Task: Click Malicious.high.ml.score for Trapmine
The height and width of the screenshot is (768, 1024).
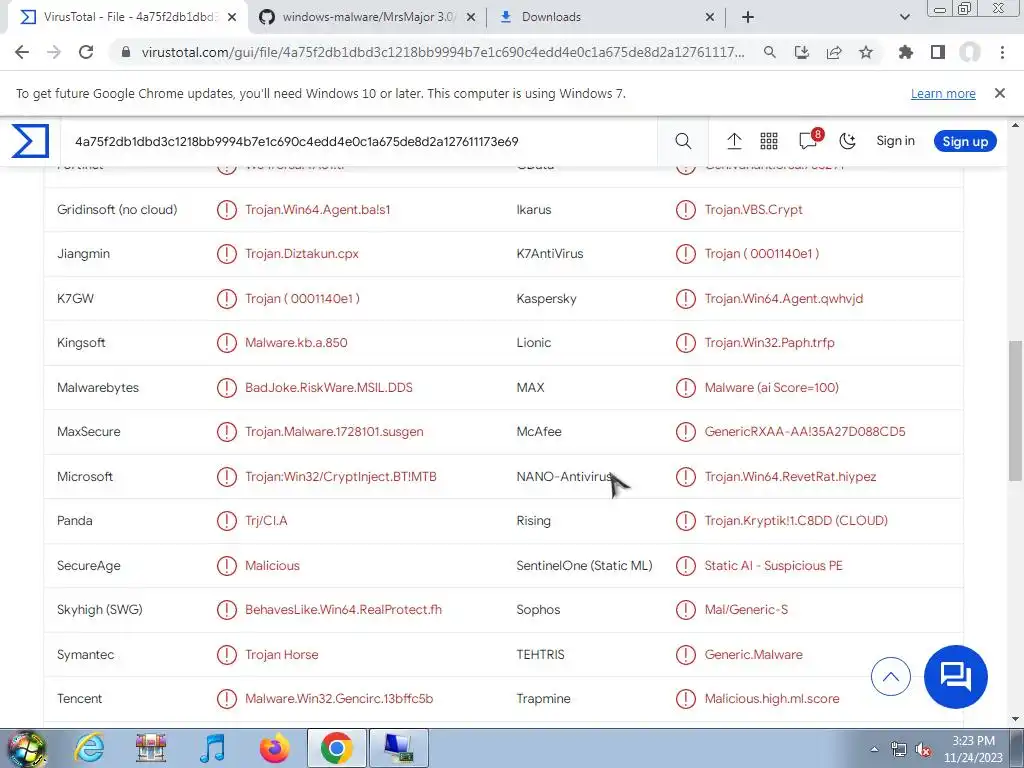Action: [772, 699]
